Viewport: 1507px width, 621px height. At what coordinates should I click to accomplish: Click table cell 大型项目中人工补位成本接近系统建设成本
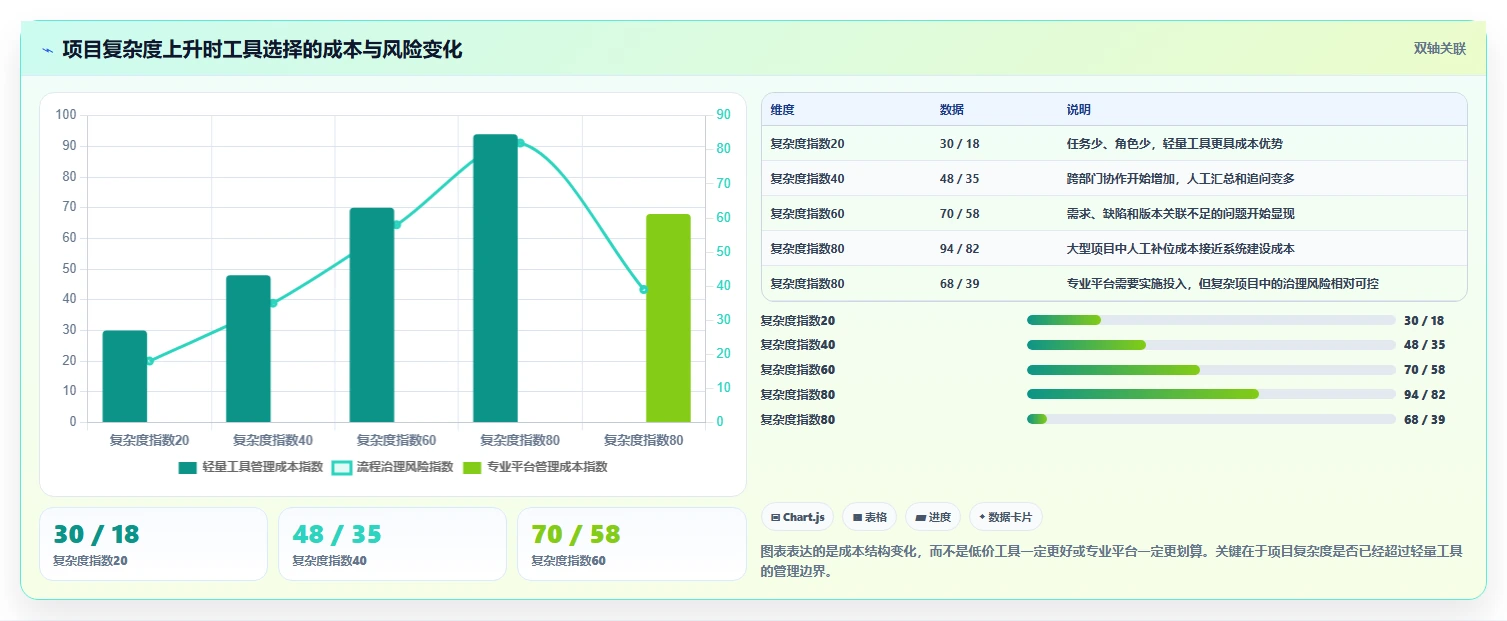[1181, 249]
